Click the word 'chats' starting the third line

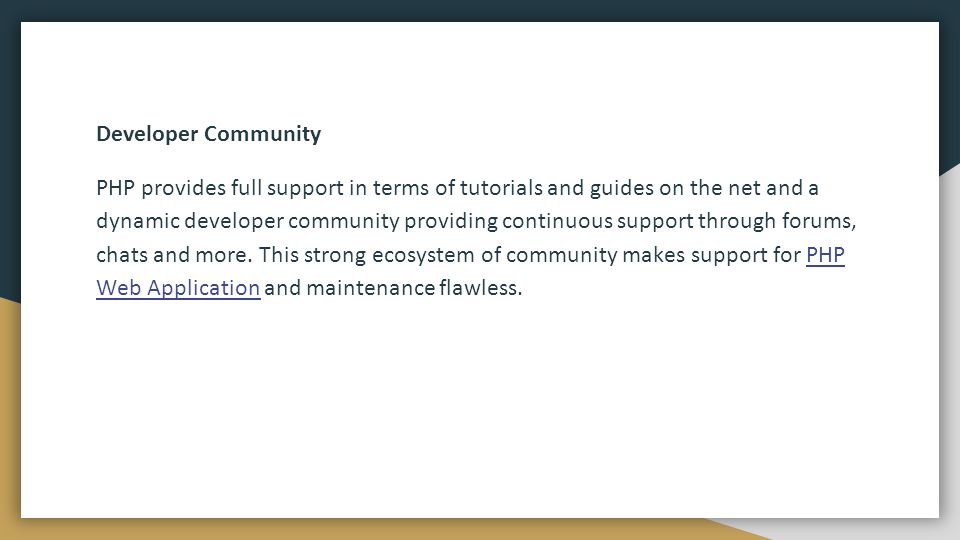[122, 255]
